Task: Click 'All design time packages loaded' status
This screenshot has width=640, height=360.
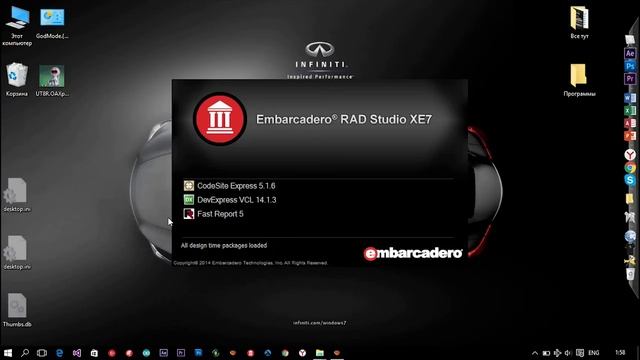Action: tap(224, 245)
